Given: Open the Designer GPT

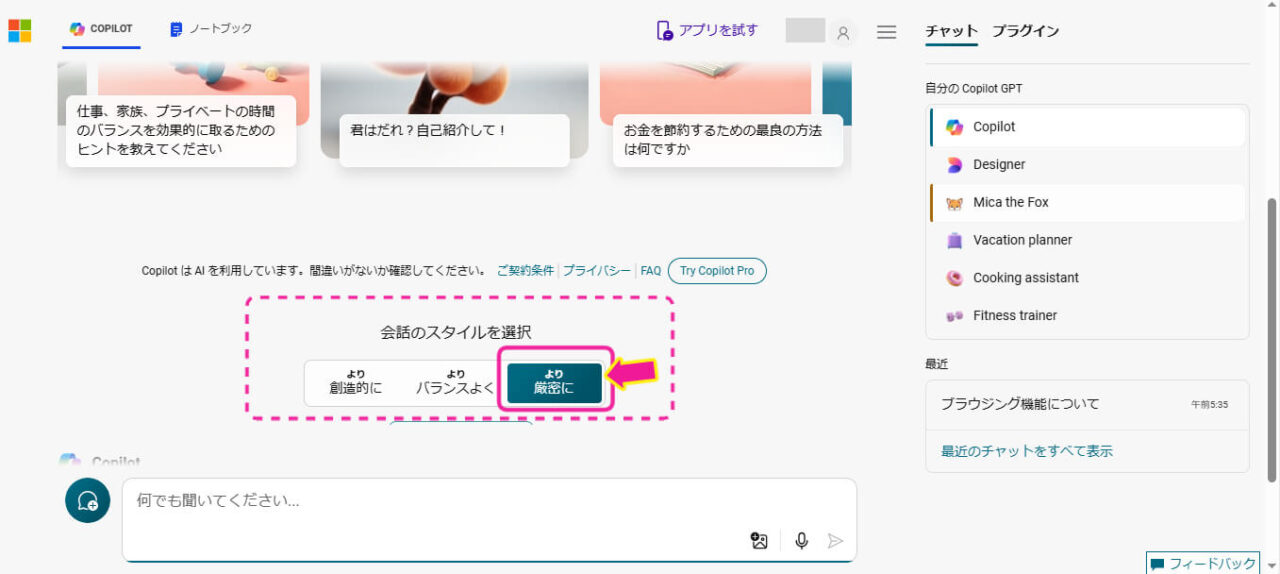Looking at the screenshot, I should point(1087,164).
